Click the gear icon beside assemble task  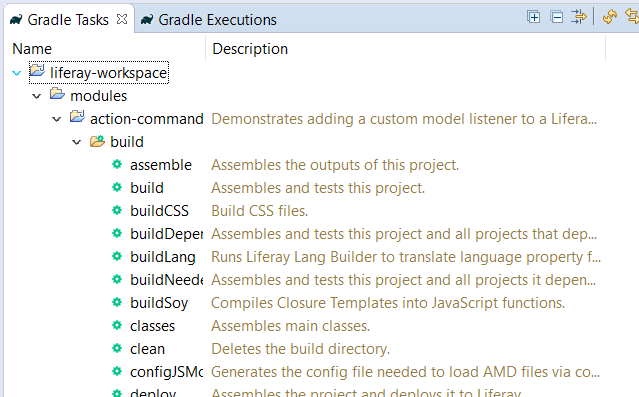(x=117, y=164)
